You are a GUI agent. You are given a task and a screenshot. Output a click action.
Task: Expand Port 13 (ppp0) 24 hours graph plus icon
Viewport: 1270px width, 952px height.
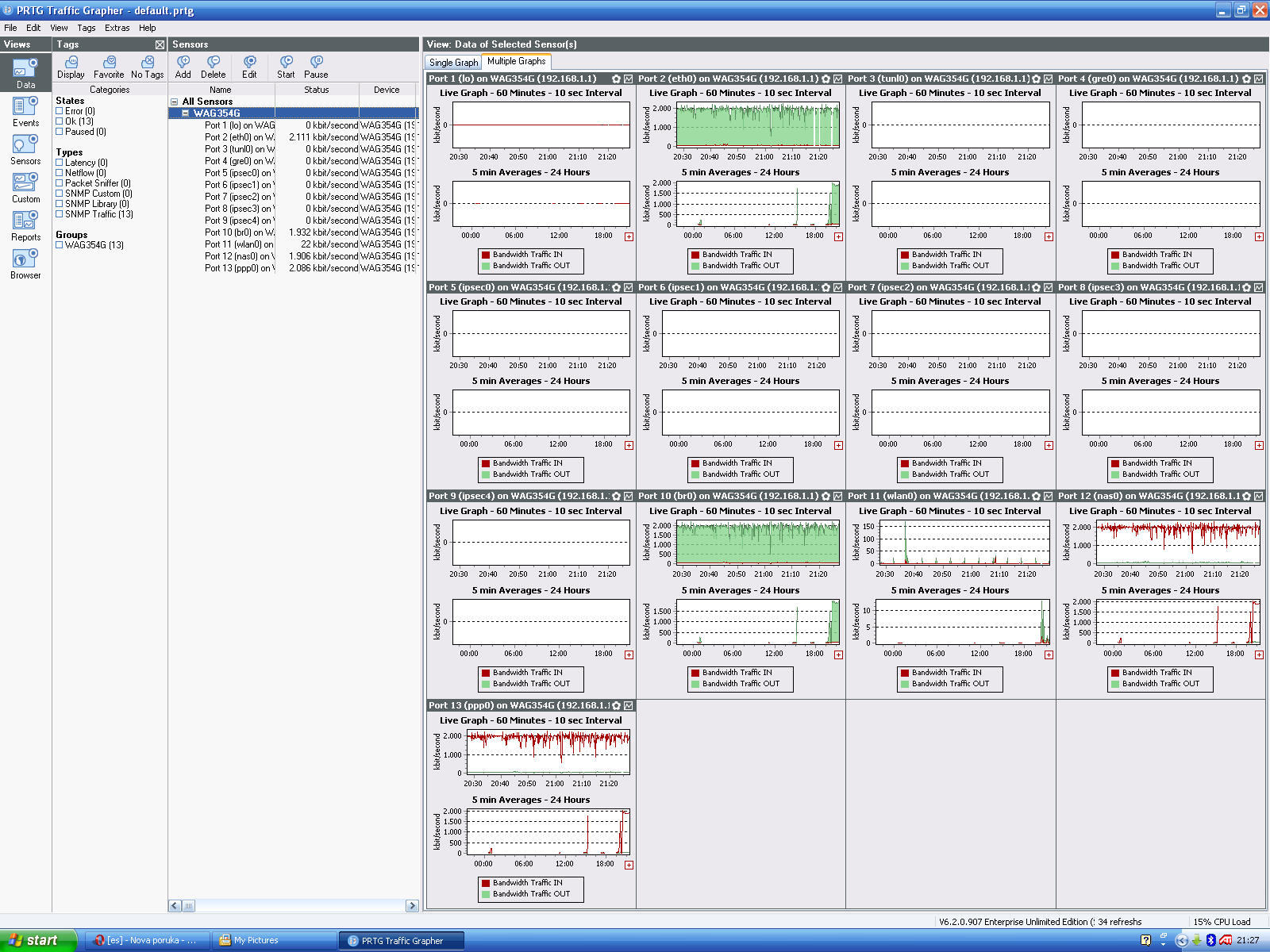629,865
